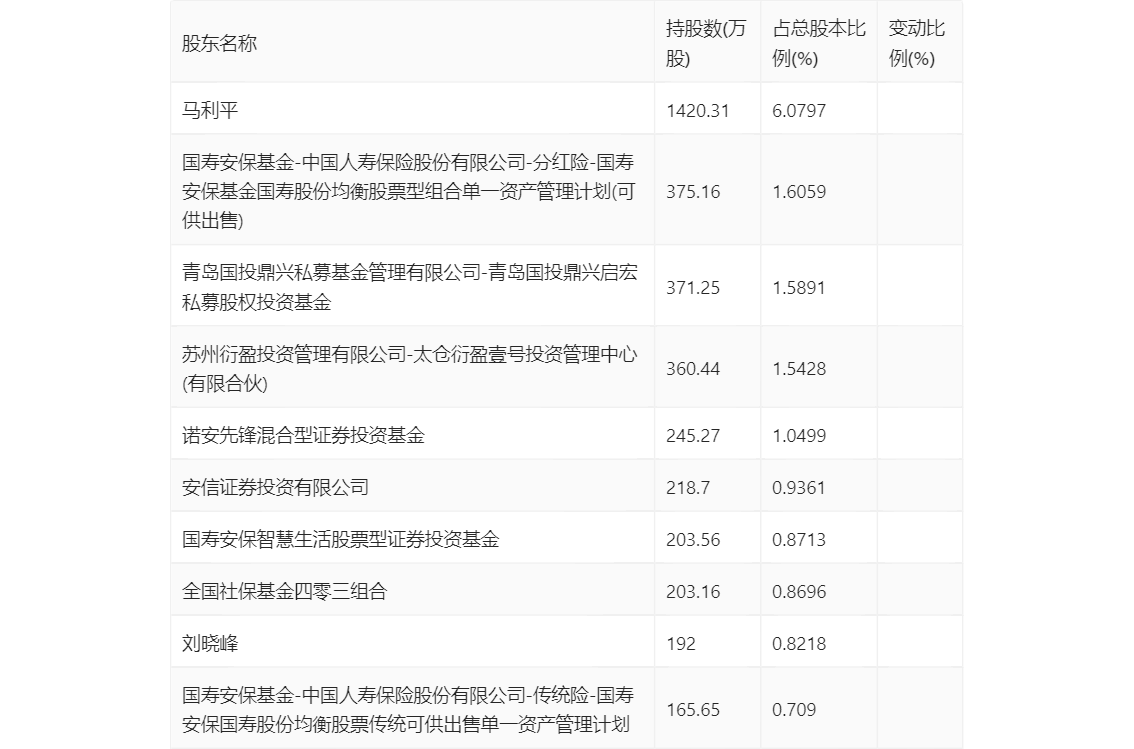Select the 国寿安保基金 传统险 shareholder name

408,709
